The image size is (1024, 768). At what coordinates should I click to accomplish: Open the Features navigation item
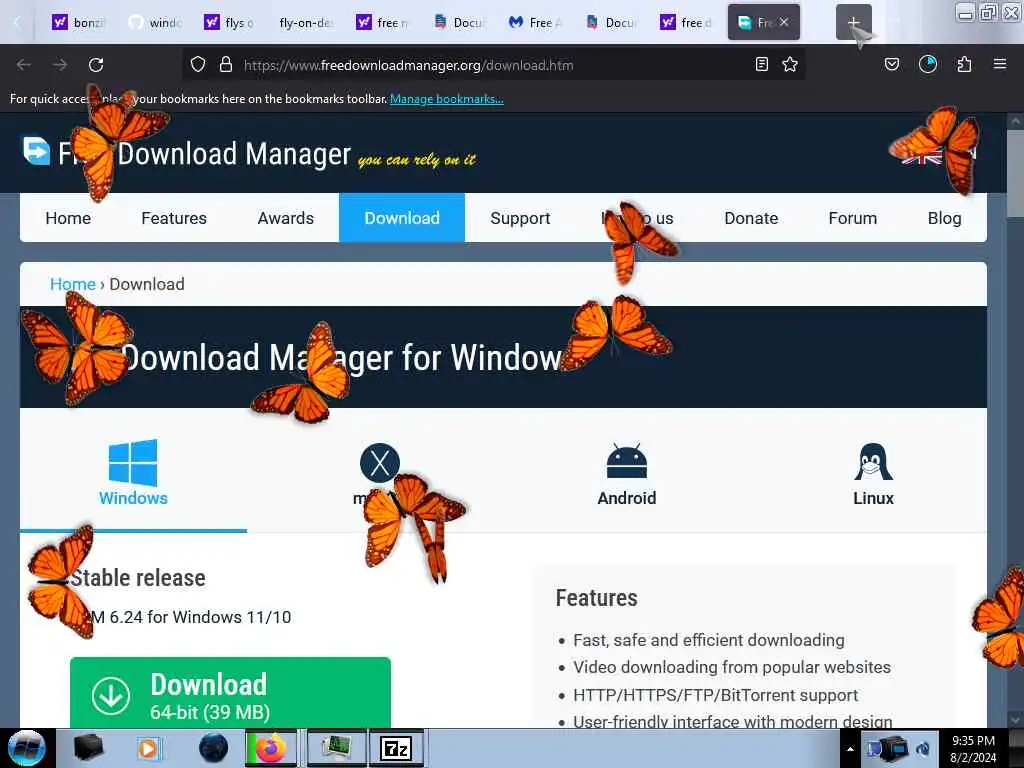pyautogui.click(x=174, y=218)
